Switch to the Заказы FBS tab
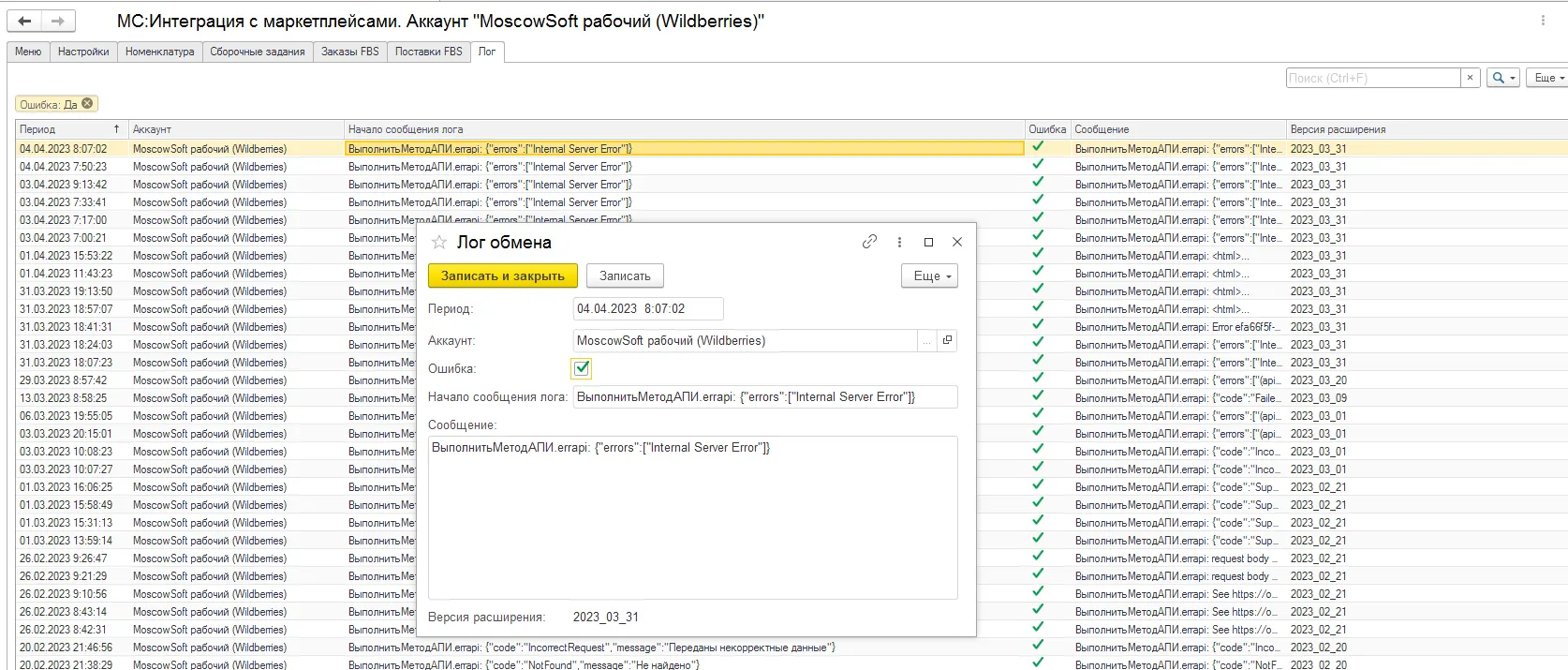 [x=350, y=52]
